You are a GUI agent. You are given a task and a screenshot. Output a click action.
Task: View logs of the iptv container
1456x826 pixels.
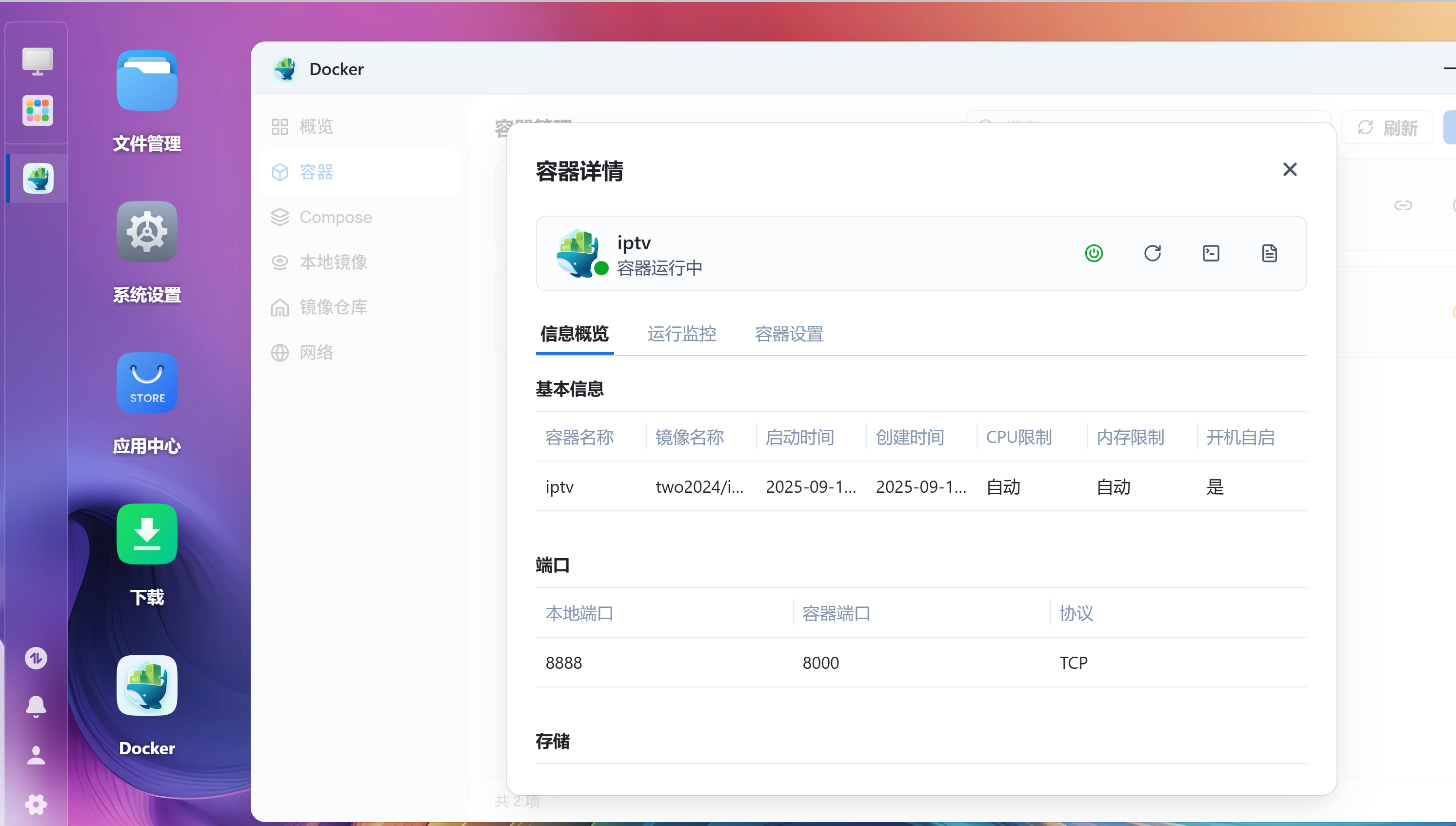[x=1270, y=254]
